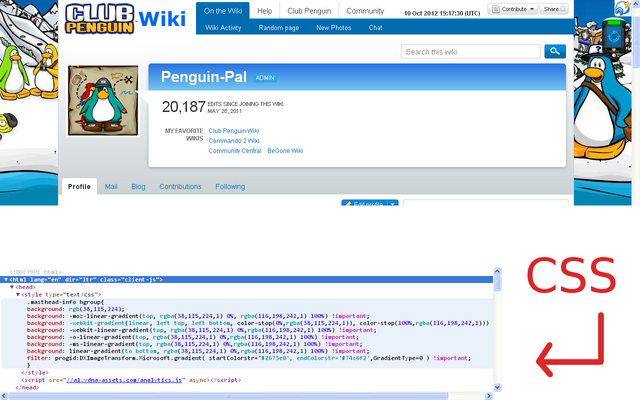Open the Club Penguin Wiki favorite link
640x400 pixels.
coord(233,131)
